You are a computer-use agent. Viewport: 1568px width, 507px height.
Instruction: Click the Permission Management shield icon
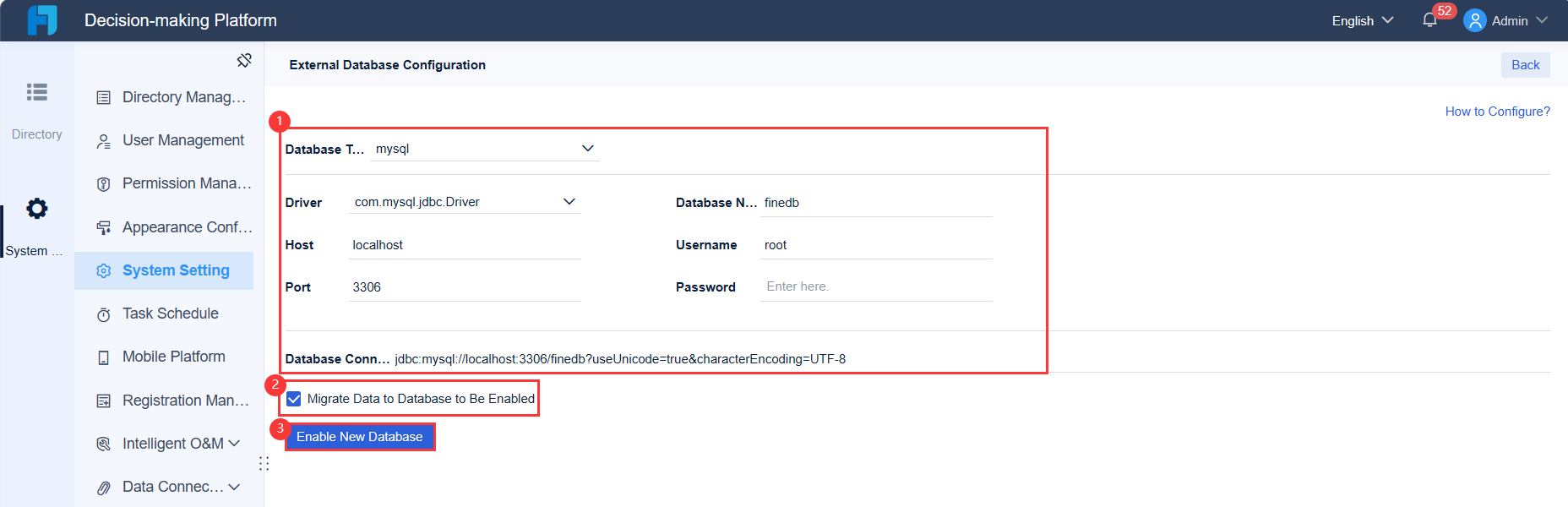103,184
